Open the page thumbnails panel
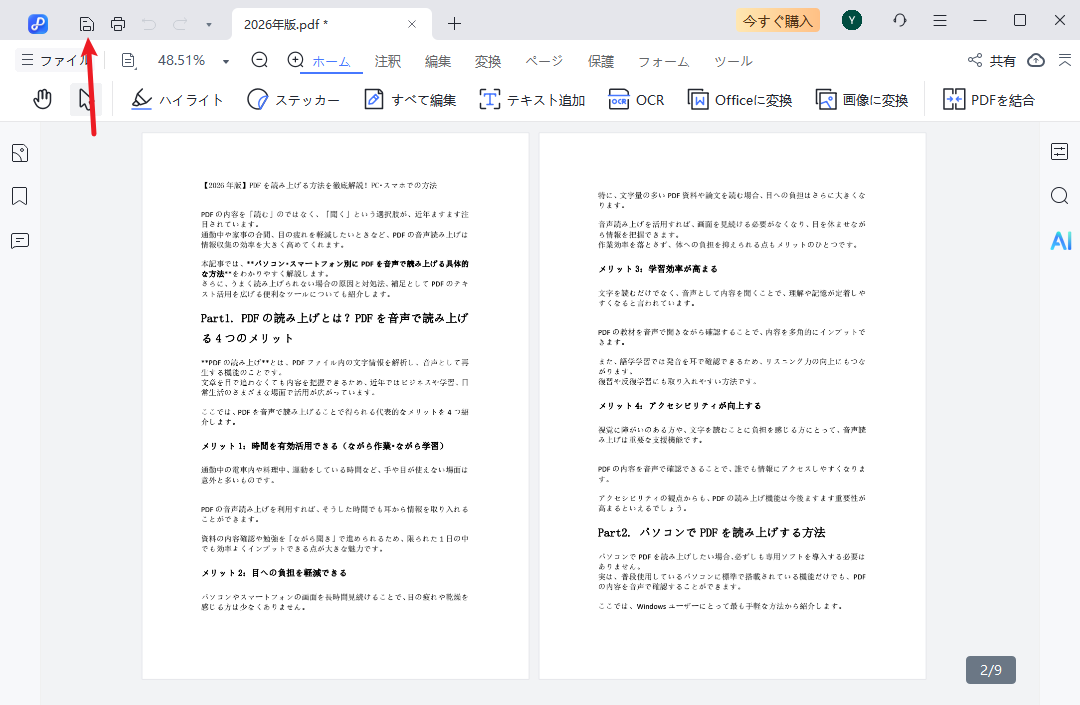 (20, 152)
